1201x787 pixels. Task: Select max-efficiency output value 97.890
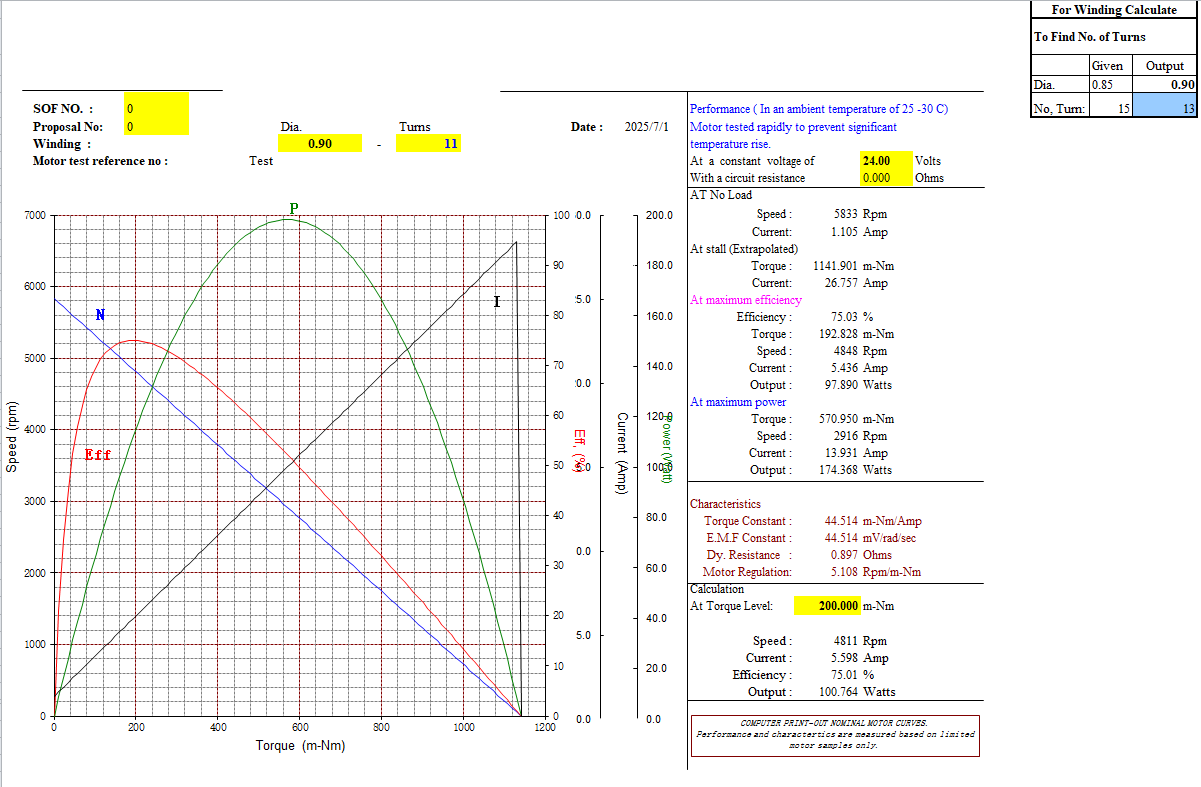pyautogui.click(x=842, y=385)
